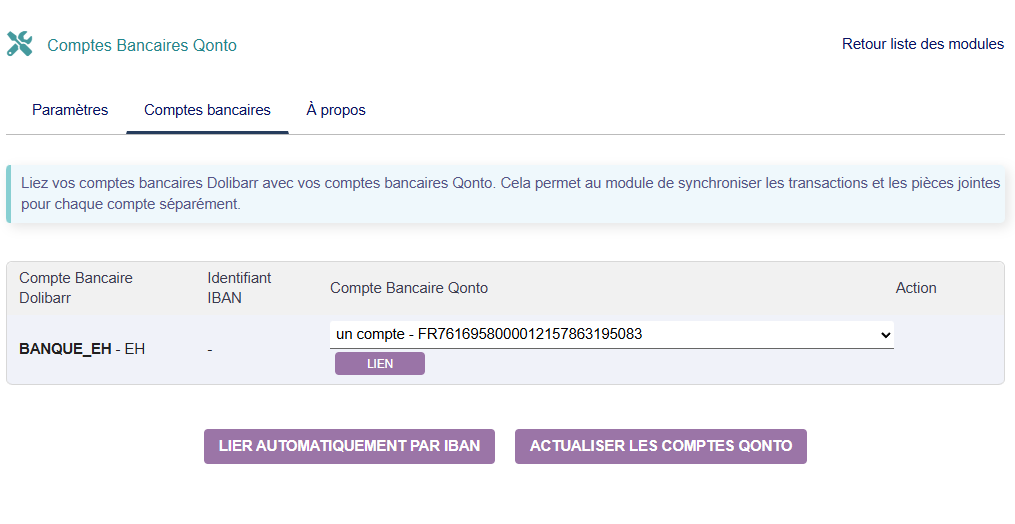Screen dimensions: 1015x524
Task: Switch to the Comptes bancaires tab
Action: click(x=207, y=110)
